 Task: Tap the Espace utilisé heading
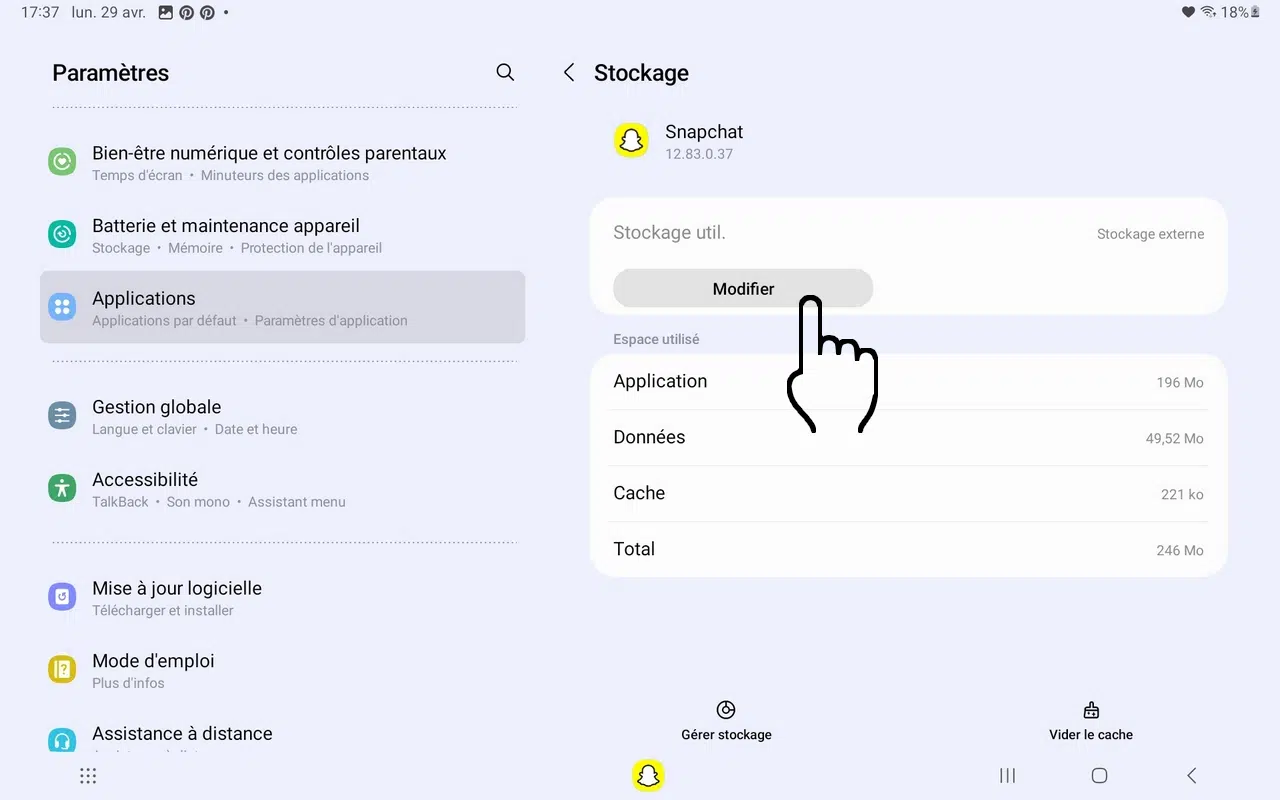point(656,339)
